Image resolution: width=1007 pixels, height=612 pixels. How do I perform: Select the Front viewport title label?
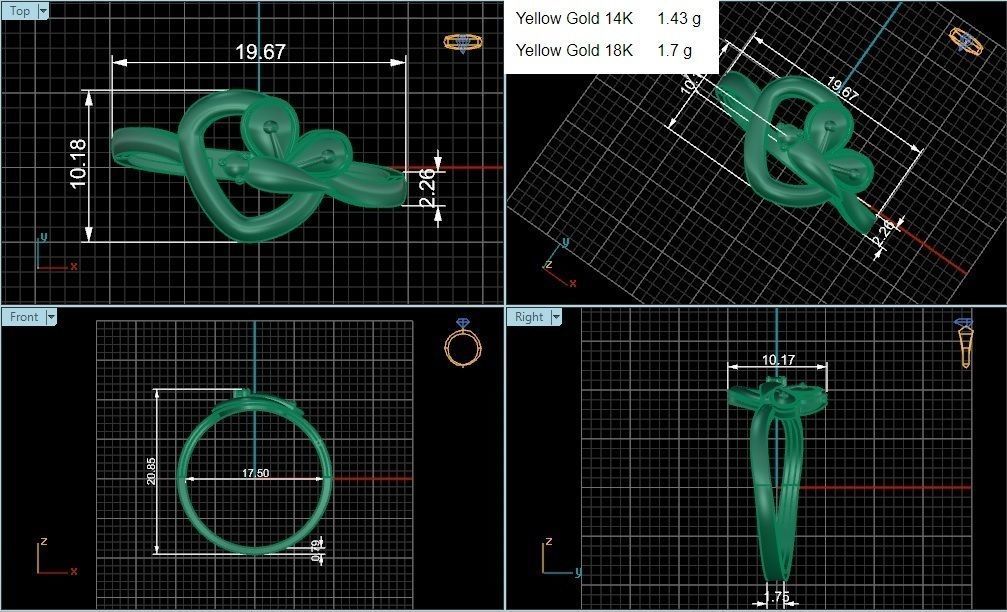24,317
